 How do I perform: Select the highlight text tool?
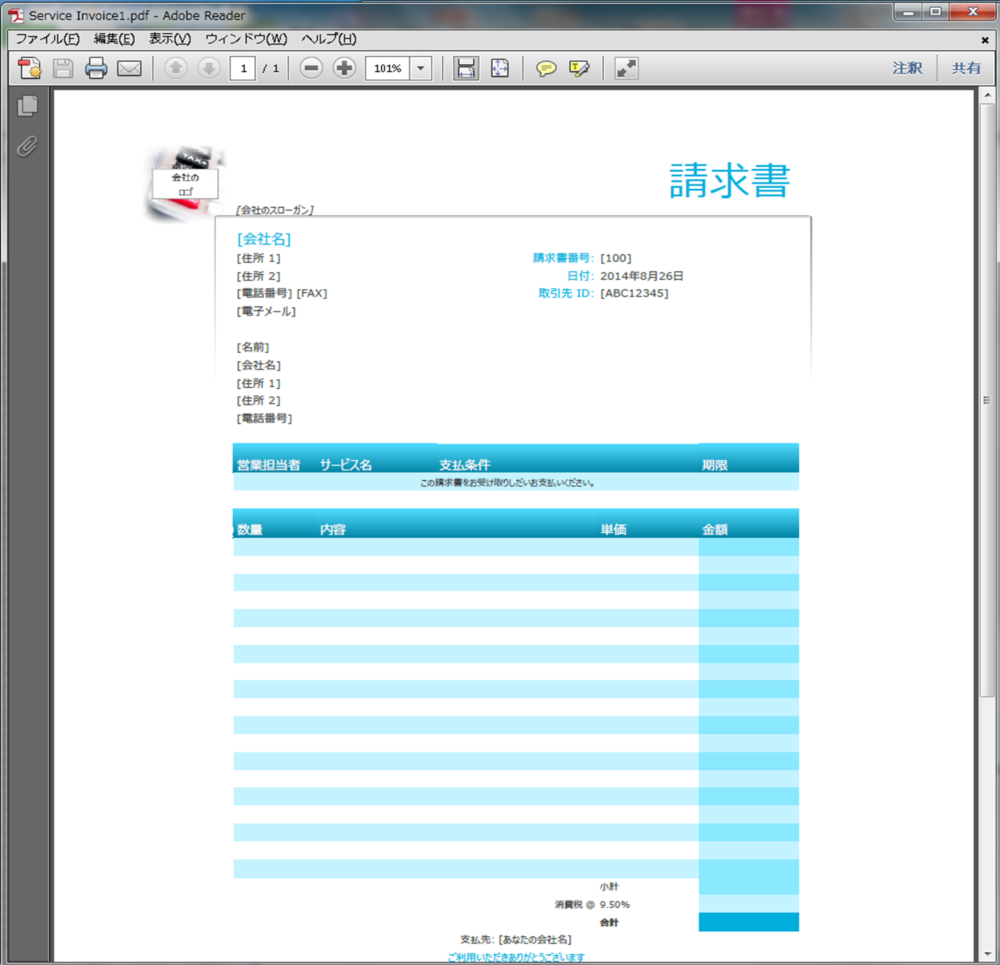[579, 68]
